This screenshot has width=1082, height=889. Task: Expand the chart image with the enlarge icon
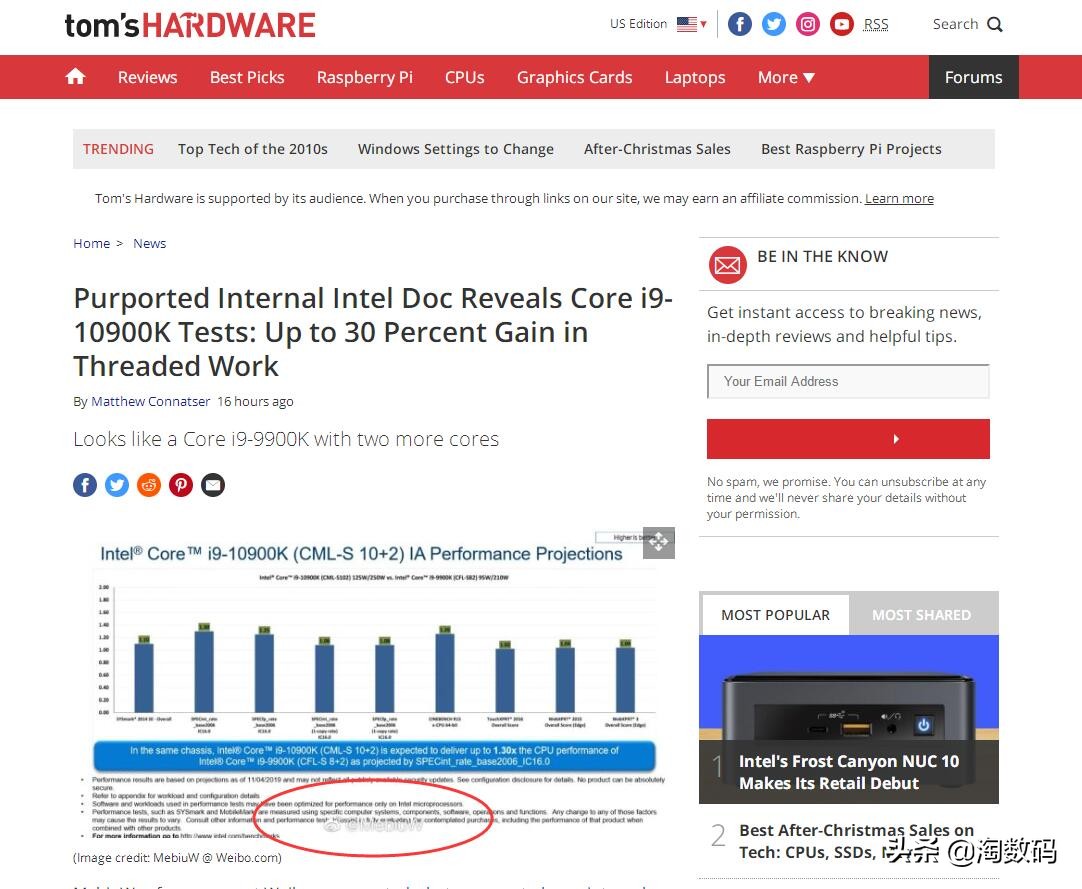tap(658, 543)
